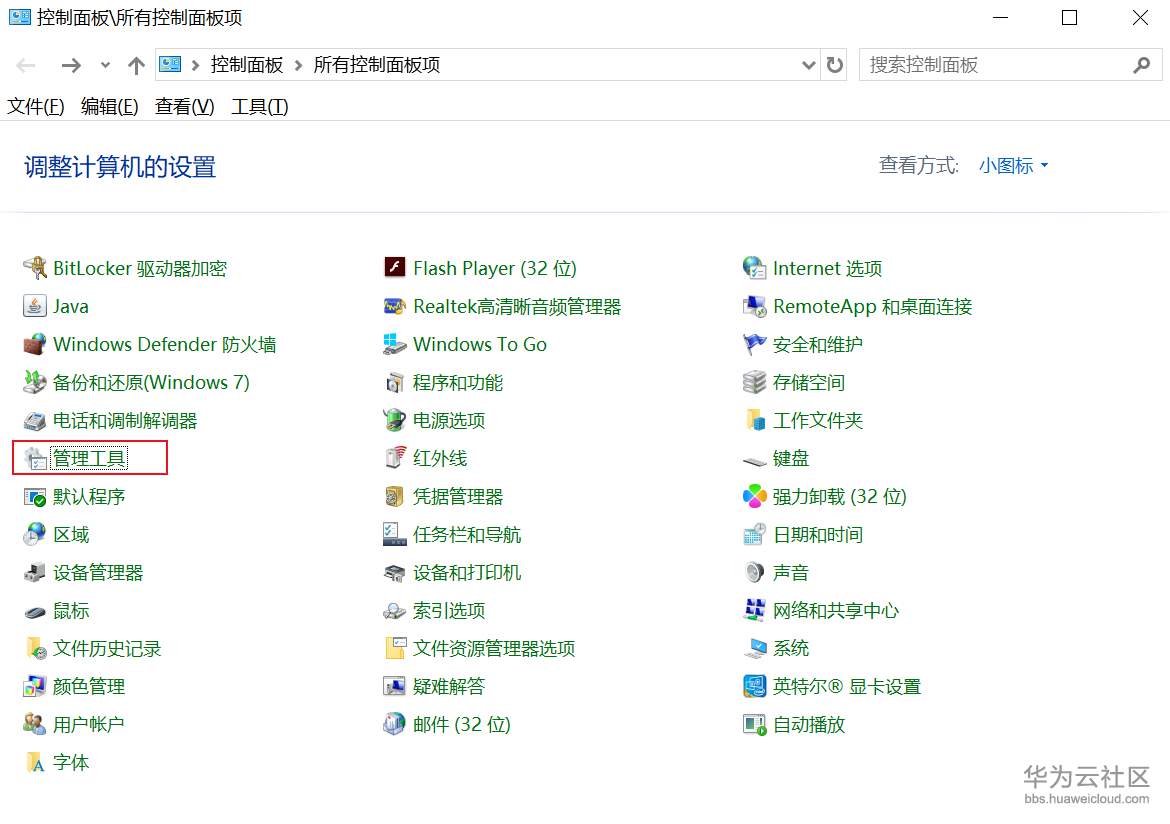Open the 字体 settings
The width and height of the screenshot is (1170, 824).
71,762
